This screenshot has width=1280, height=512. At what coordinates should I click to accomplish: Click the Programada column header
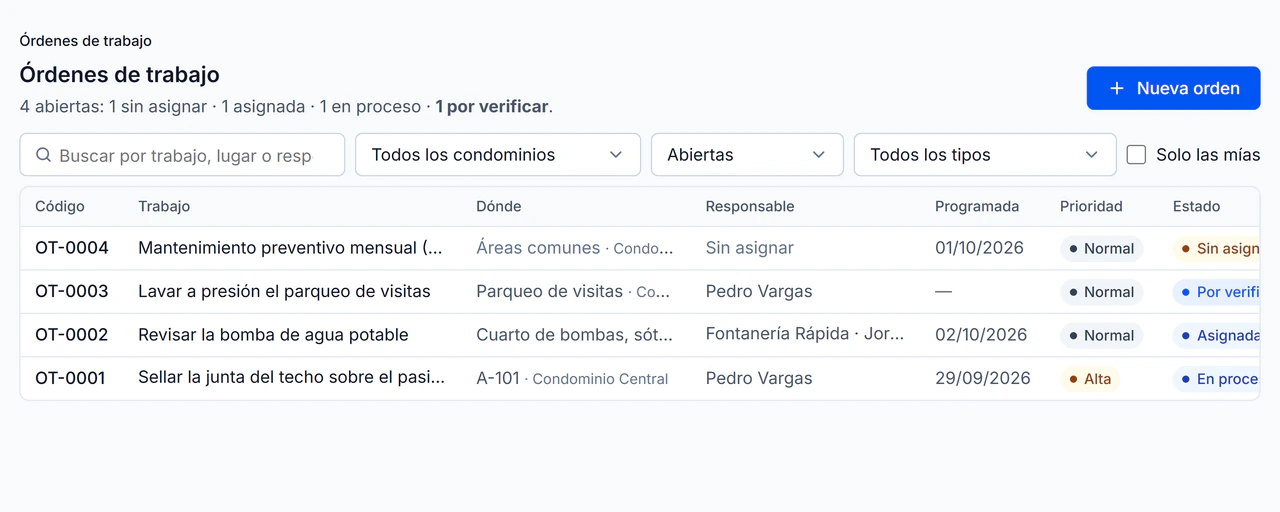click(977, 206)
